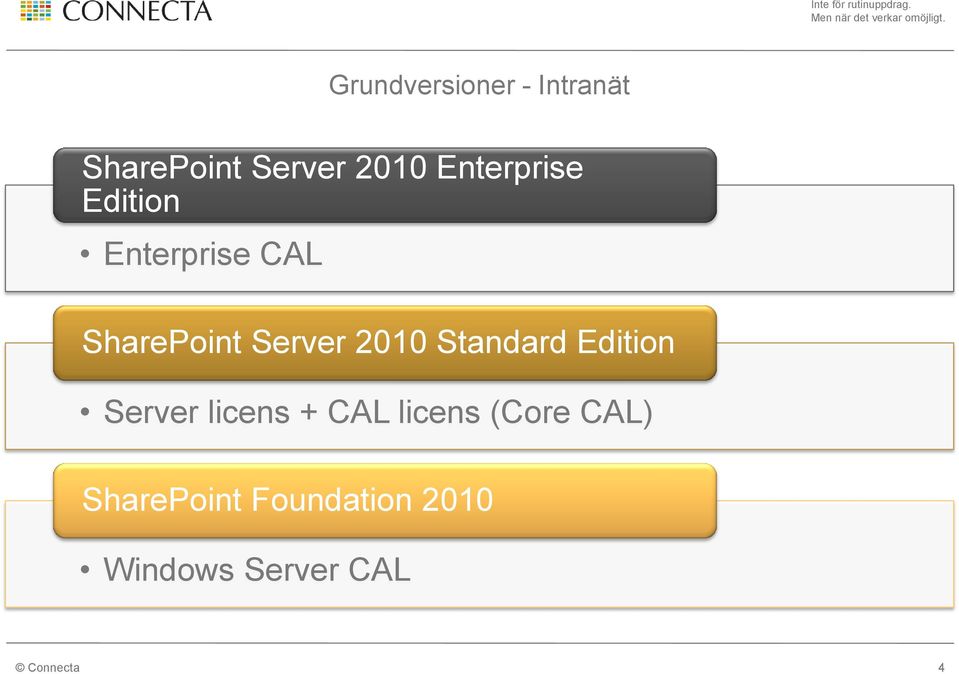Viewport: 959px width, 674px height.
Task: Select the 'Enterprise CAL' bullet text
Action: point(212,254)
